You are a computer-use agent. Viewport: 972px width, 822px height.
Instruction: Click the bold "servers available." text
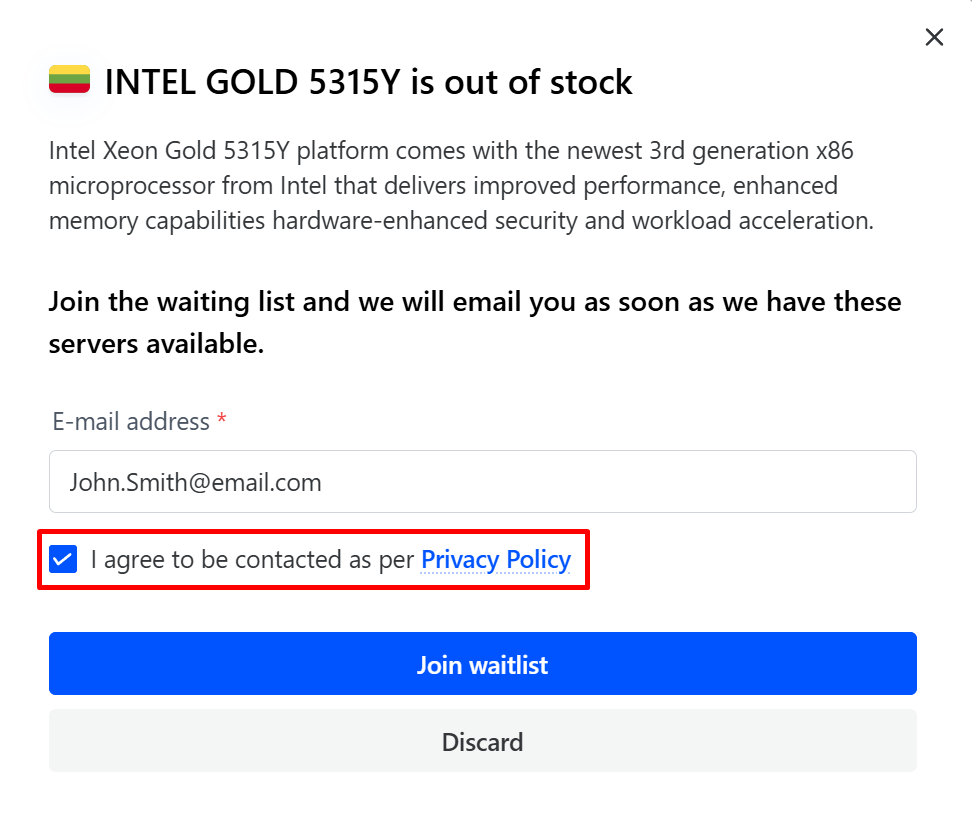click(x=156, y=345)
